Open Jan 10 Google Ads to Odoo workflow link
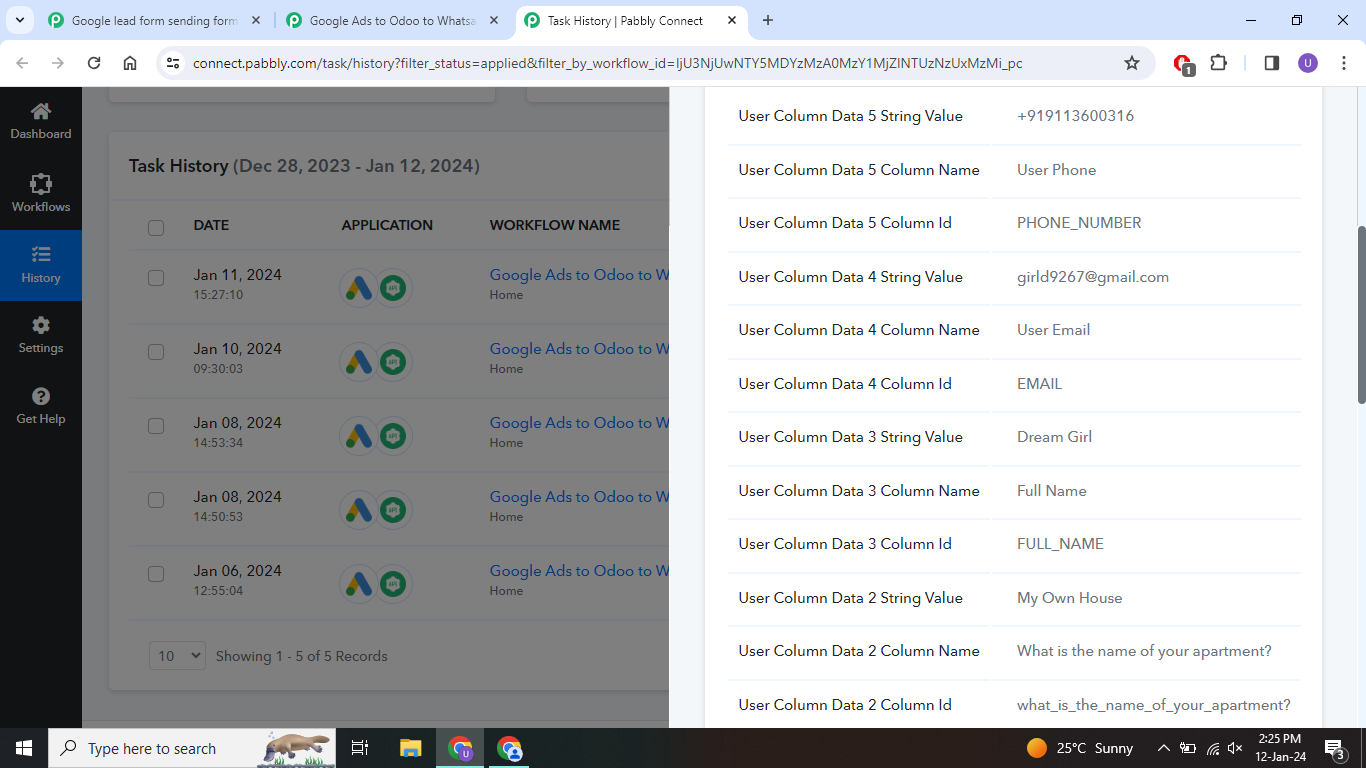This screenshot has height=768, width=1366. [x=579, y=349]
